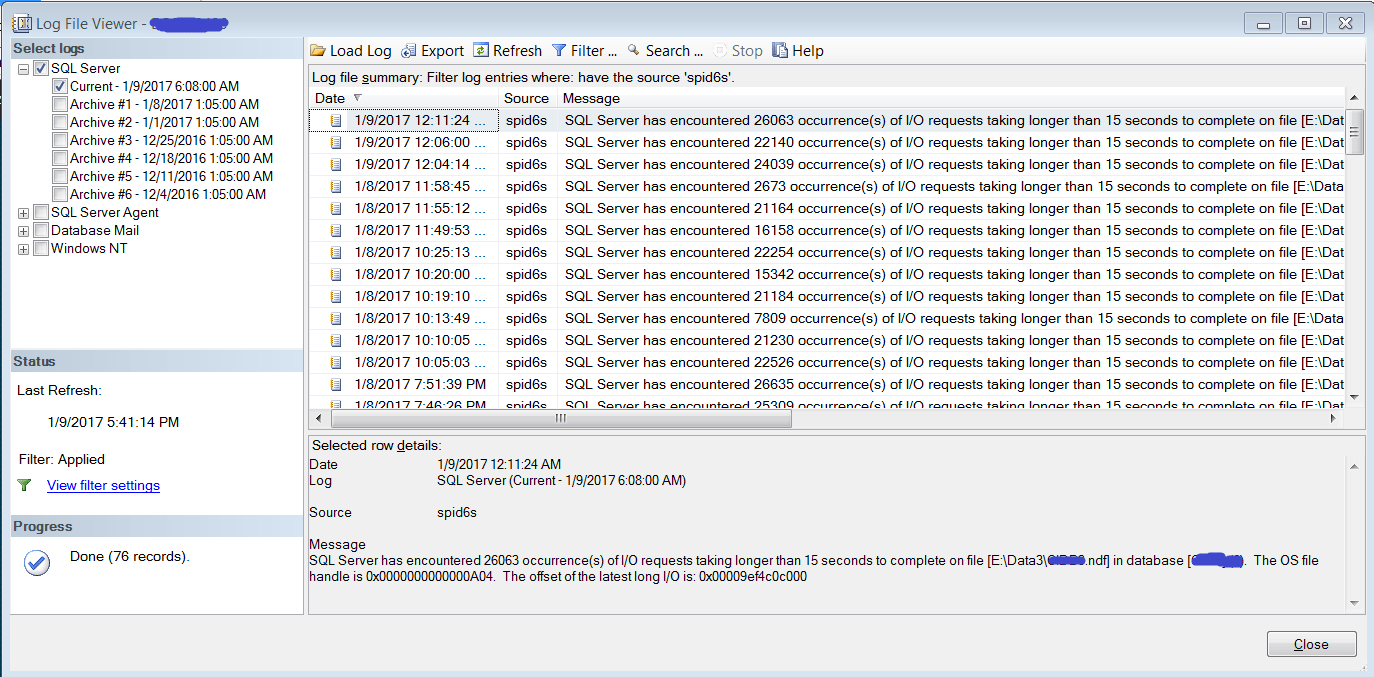Click the log entry icon for 1/8/2017 10:25:13
The image size is (1374, 677).
[336, 252]
